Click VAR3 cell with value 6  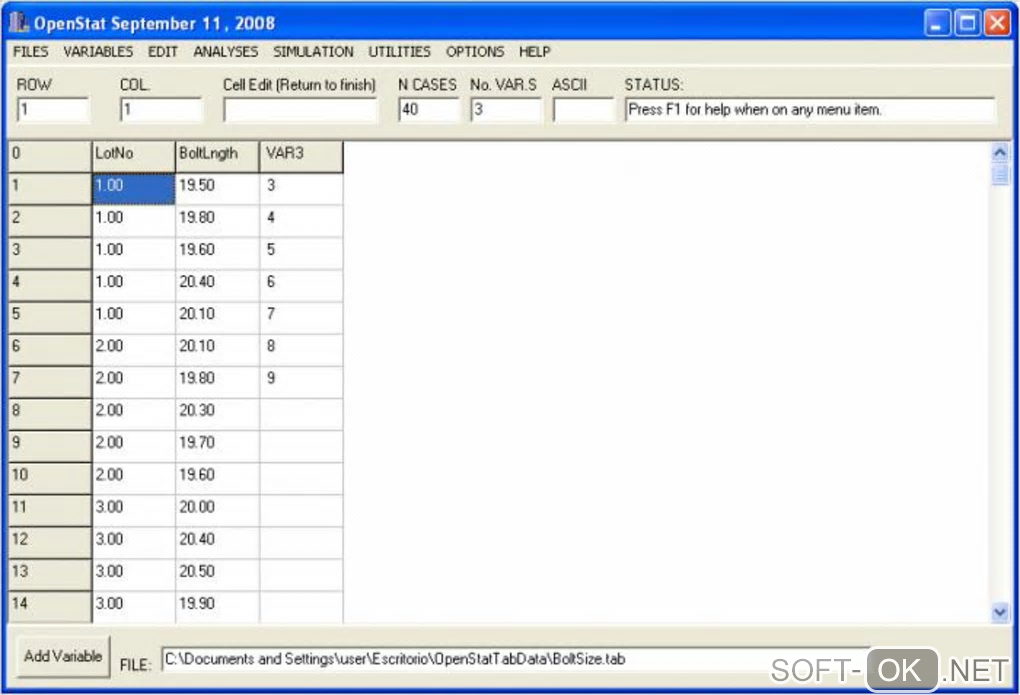coord(301,286)
